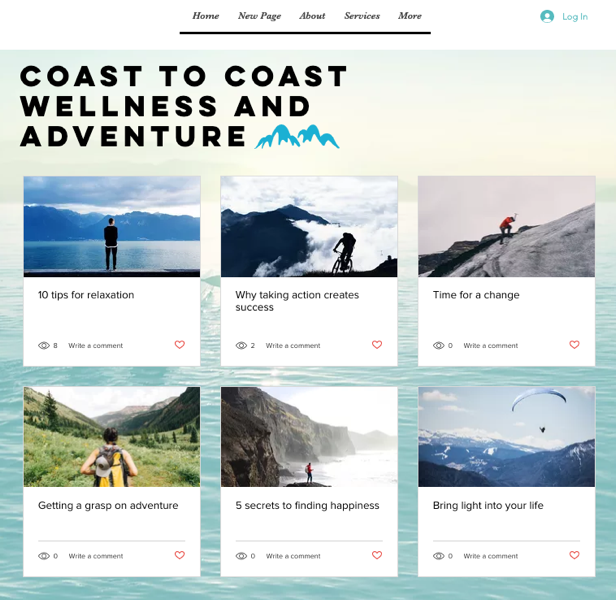
Task: Click heart on 'Why taking action creates success'
Action: (377, 345)
